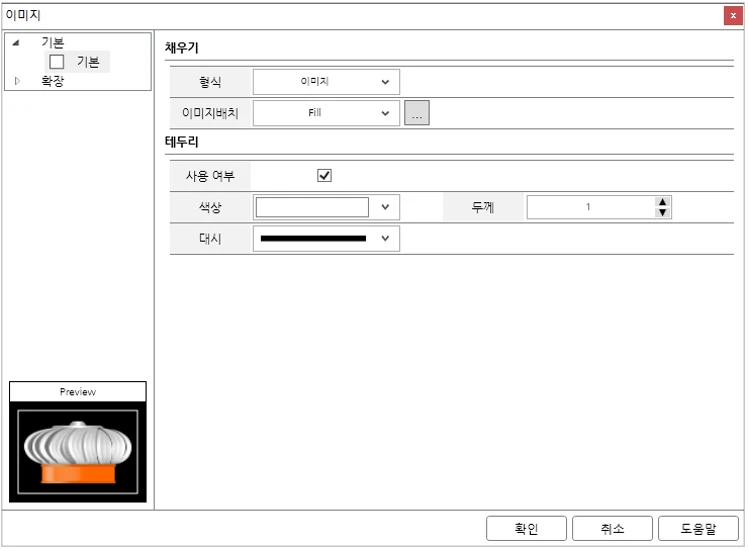The image size is (748, 551).
Task: Confirm with the 확인 button
Action: 526,529
